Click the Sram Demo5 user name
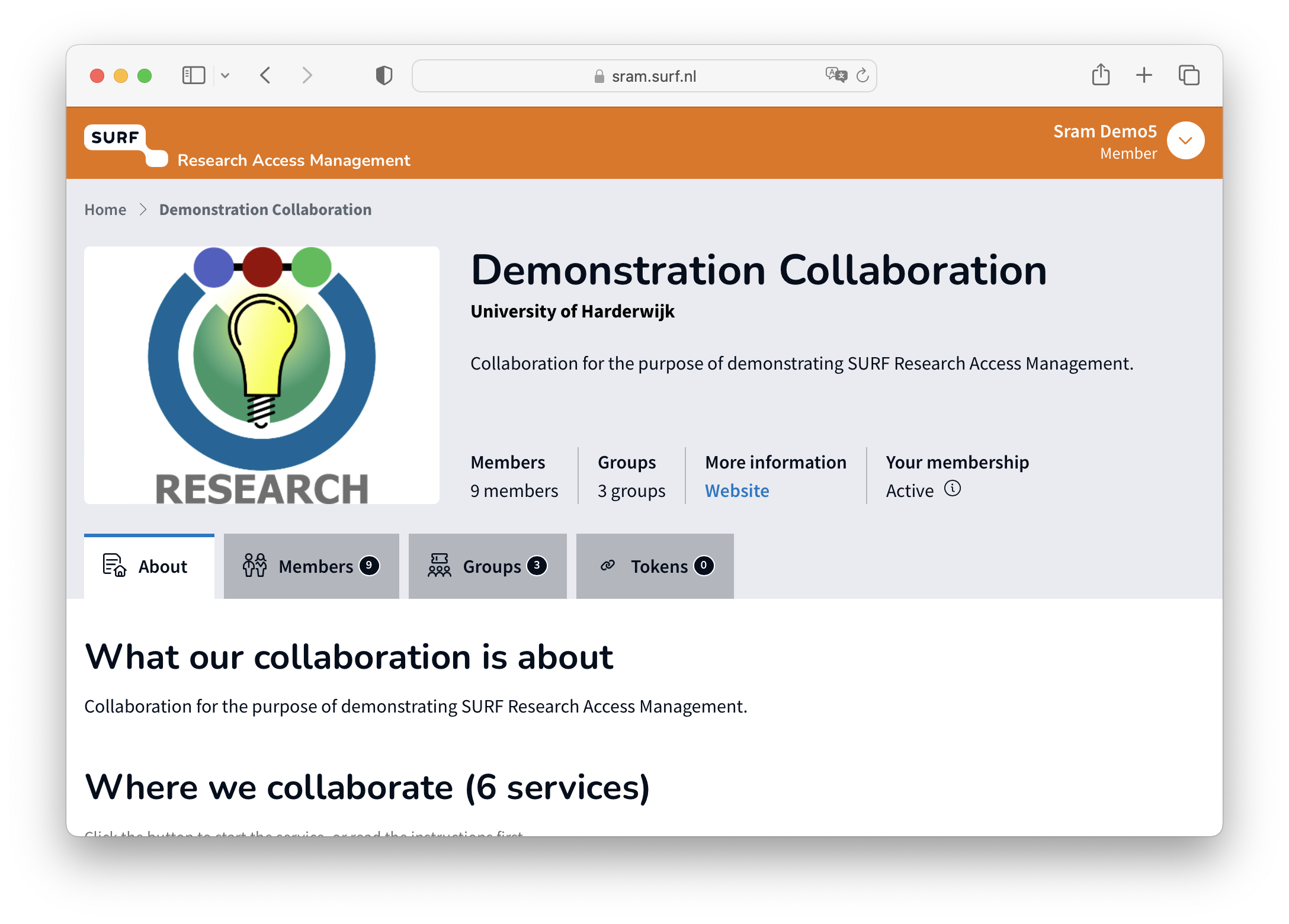Viewport: 1289px width, 924px height. pos(1105,131)
